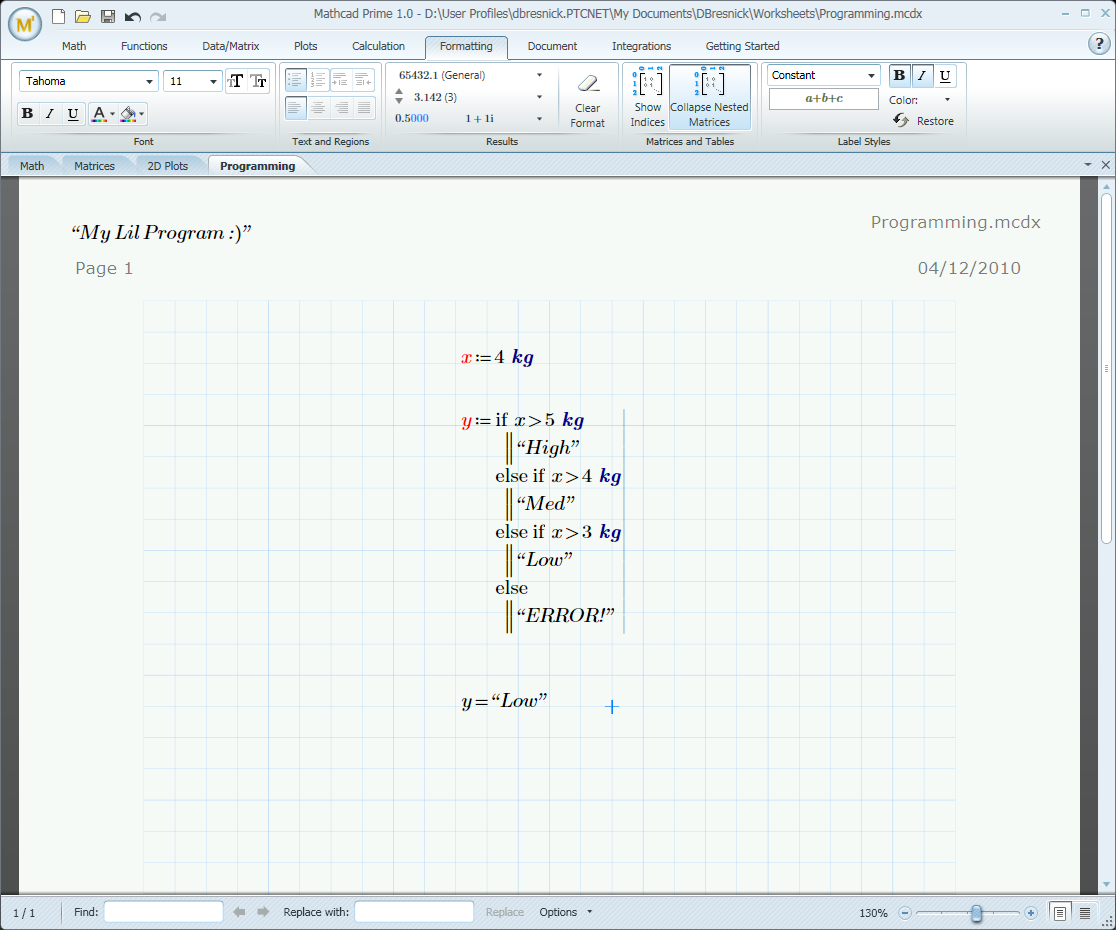Open the Help question mark icon
The height and width of the screenshot is (930, 1116).
tap(1097, 44)
